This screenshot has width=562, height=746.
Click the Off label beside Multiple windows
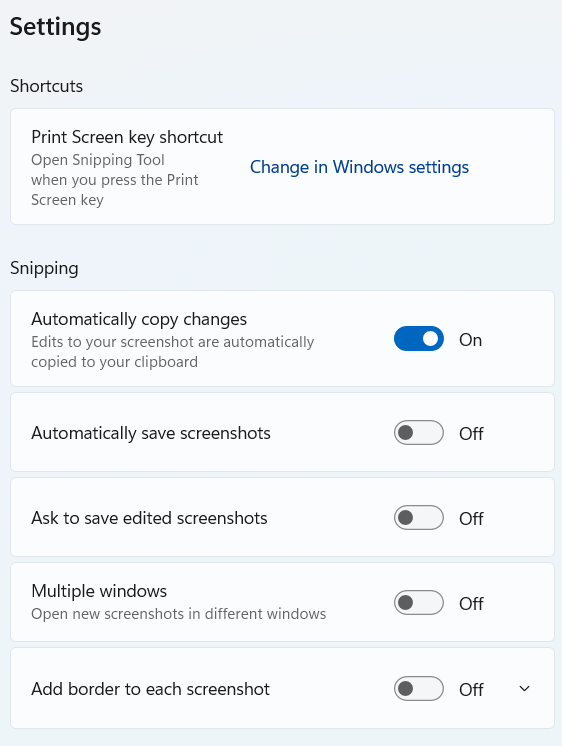click(471, 604)
